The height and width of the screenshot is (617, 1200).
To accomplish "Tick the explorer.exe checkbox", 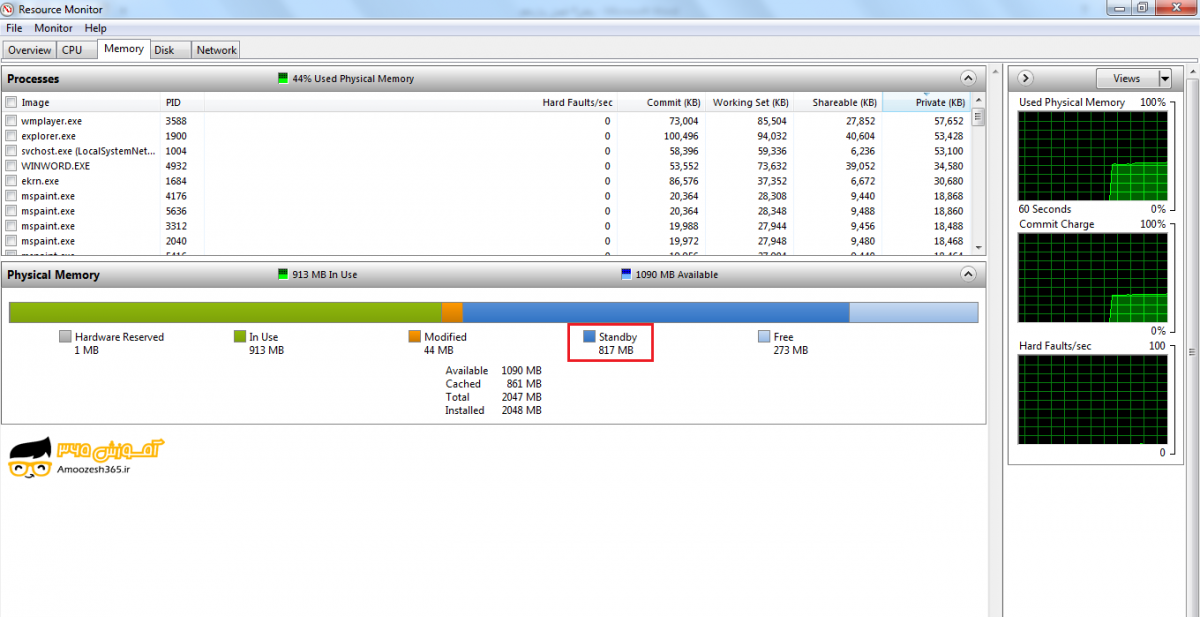I will pos(11,136).
